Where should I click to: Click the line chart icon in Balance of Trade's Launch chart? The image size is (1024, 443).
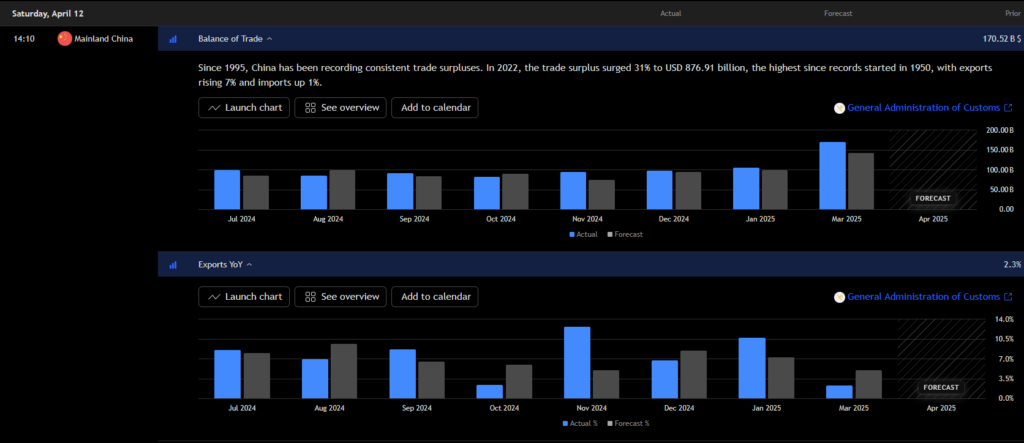[214, 108]
